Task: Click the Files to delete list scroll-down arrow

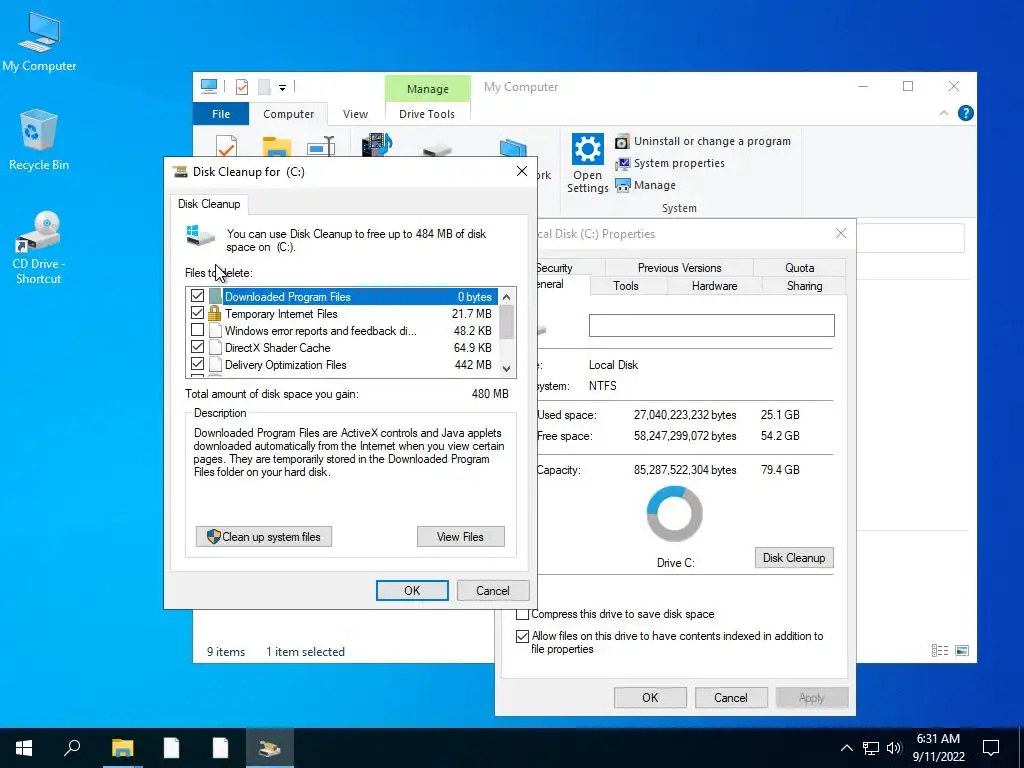Action: [506, 368]
